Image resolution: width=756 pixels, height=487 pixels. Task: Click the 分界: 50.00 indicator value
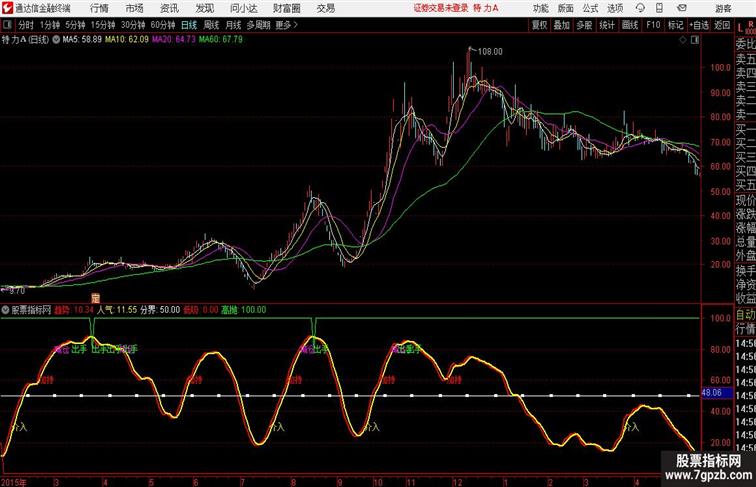click(x=160, y=310)
